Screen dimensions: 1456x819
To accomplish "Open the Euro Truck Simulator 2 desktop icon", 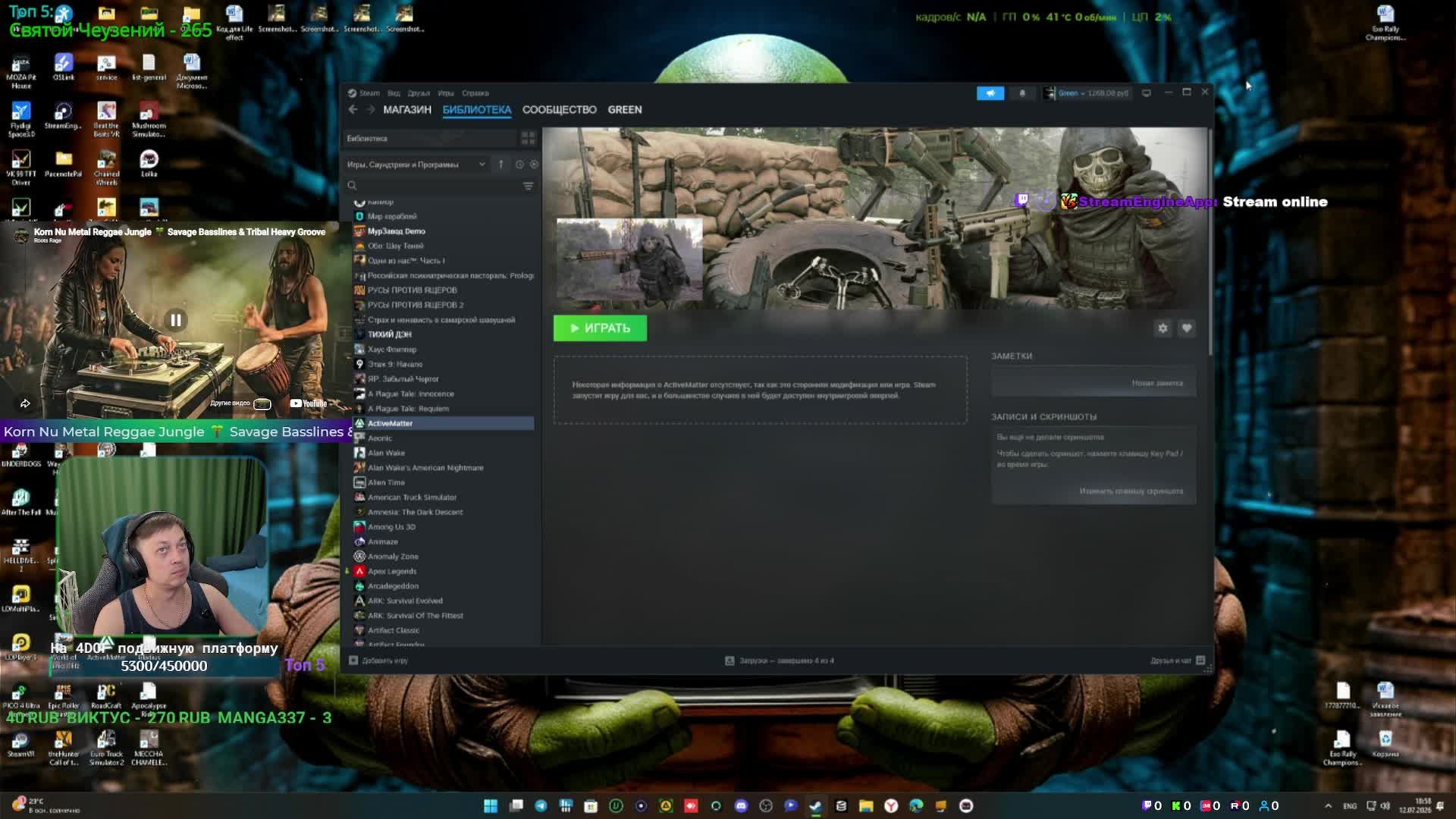I will click(x=106, y=748).
